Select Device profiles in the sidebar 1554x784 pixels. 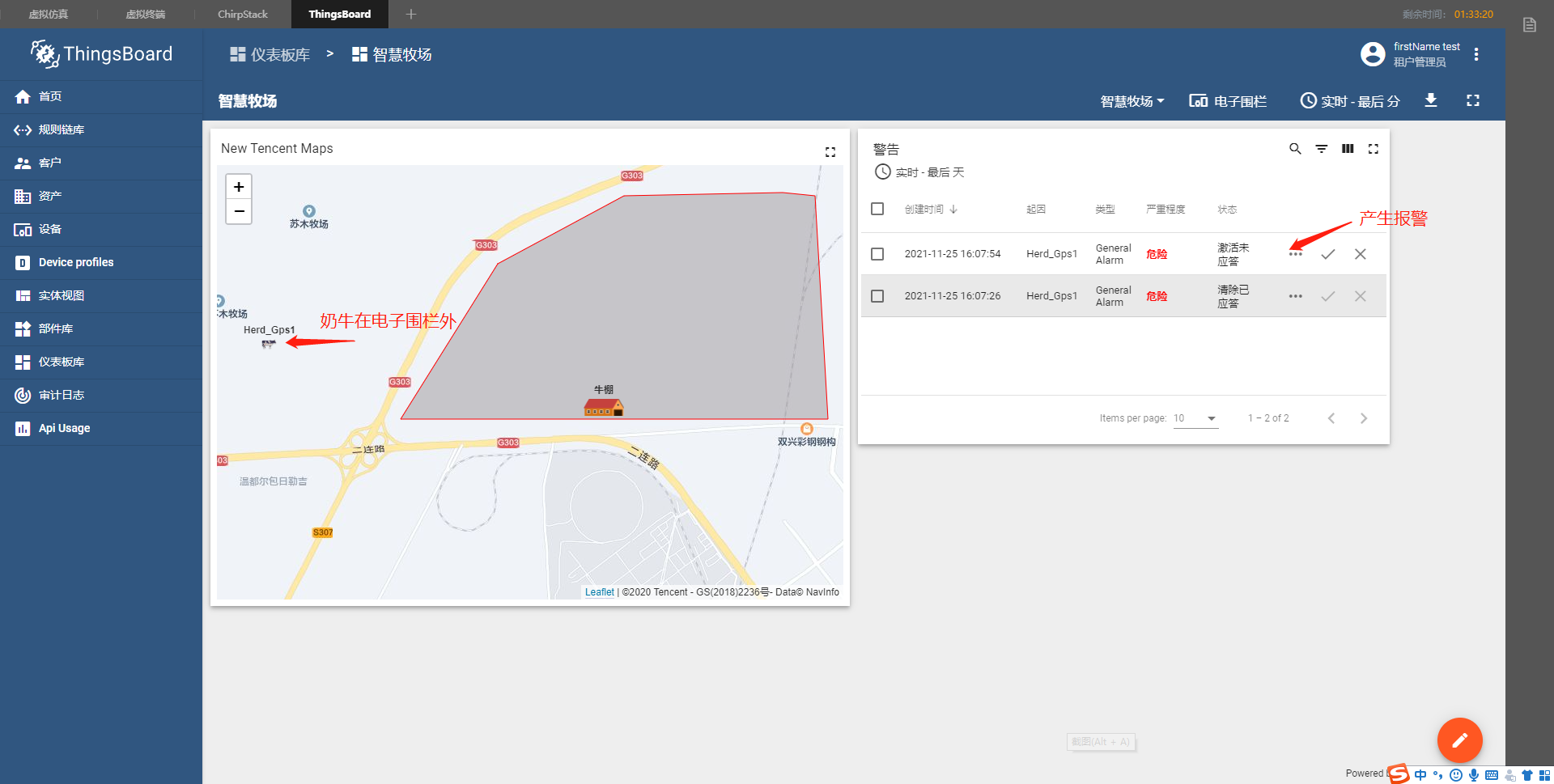75,262
